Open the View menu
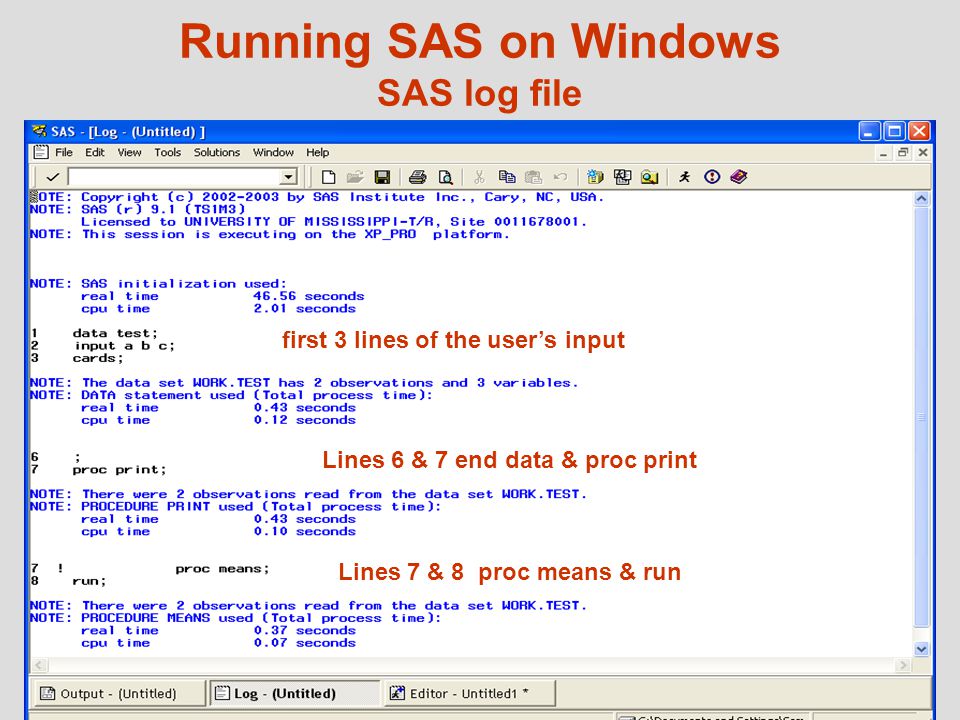Image resolution: width=960 pixels, height=720 pixels. 129,152
